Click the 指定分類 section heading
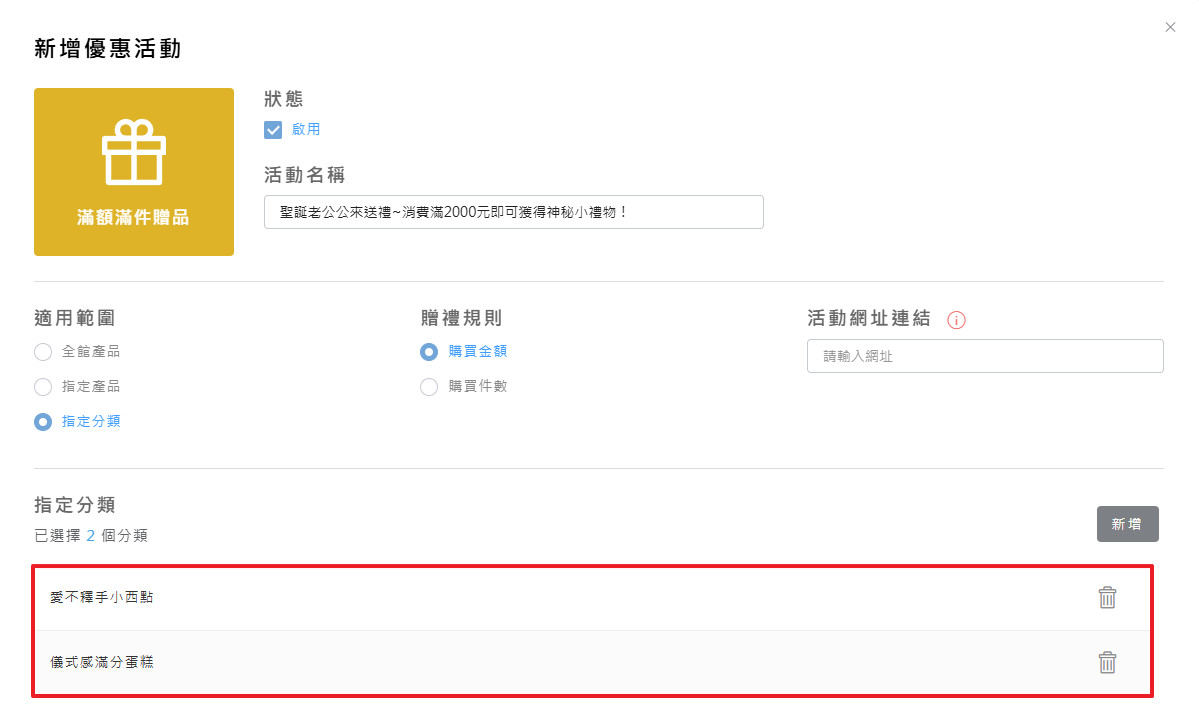Screen dimensions: 1199x724 click(75, 504)
